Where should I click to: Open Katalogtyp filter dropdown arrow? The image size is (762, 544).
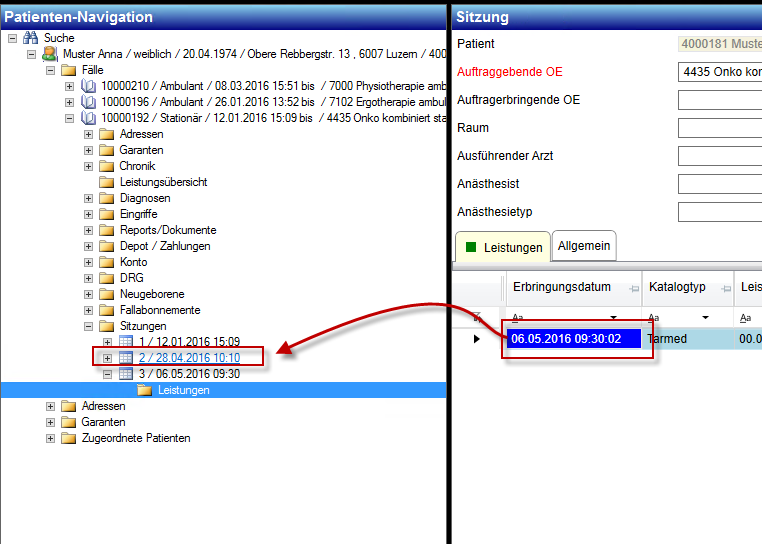pyautogui.click(x=705, y=317)
